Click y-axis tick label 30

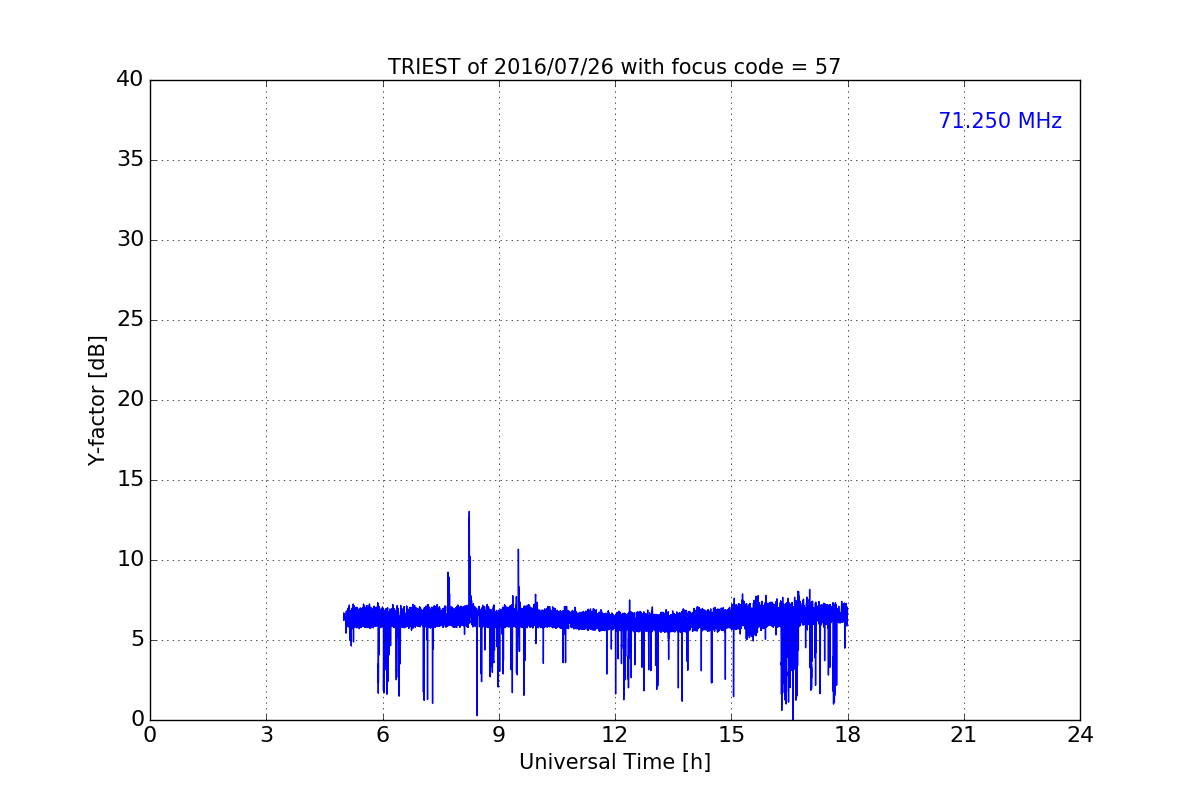(130, 240)
